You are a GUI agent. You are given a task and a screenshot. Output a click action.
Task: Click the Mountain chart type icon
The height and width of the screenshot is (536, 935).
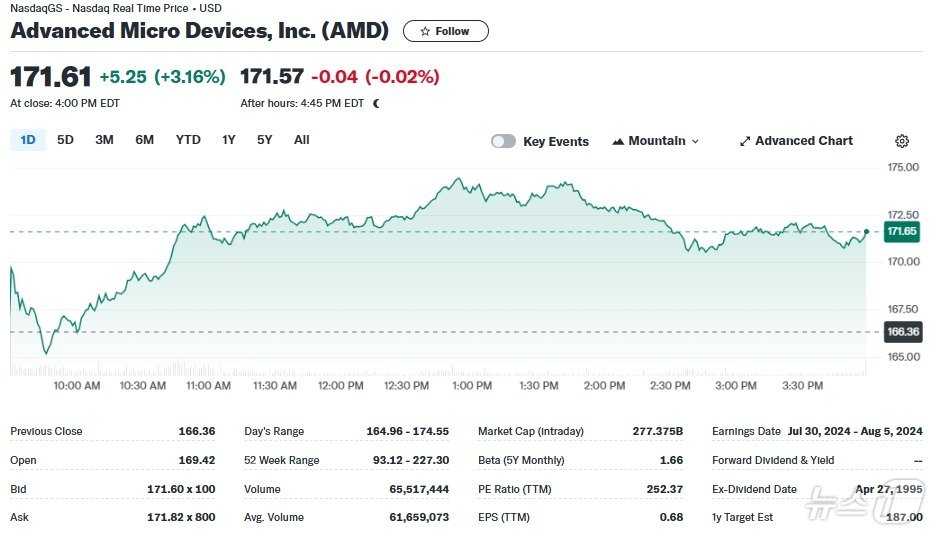[x=618, y=141]
